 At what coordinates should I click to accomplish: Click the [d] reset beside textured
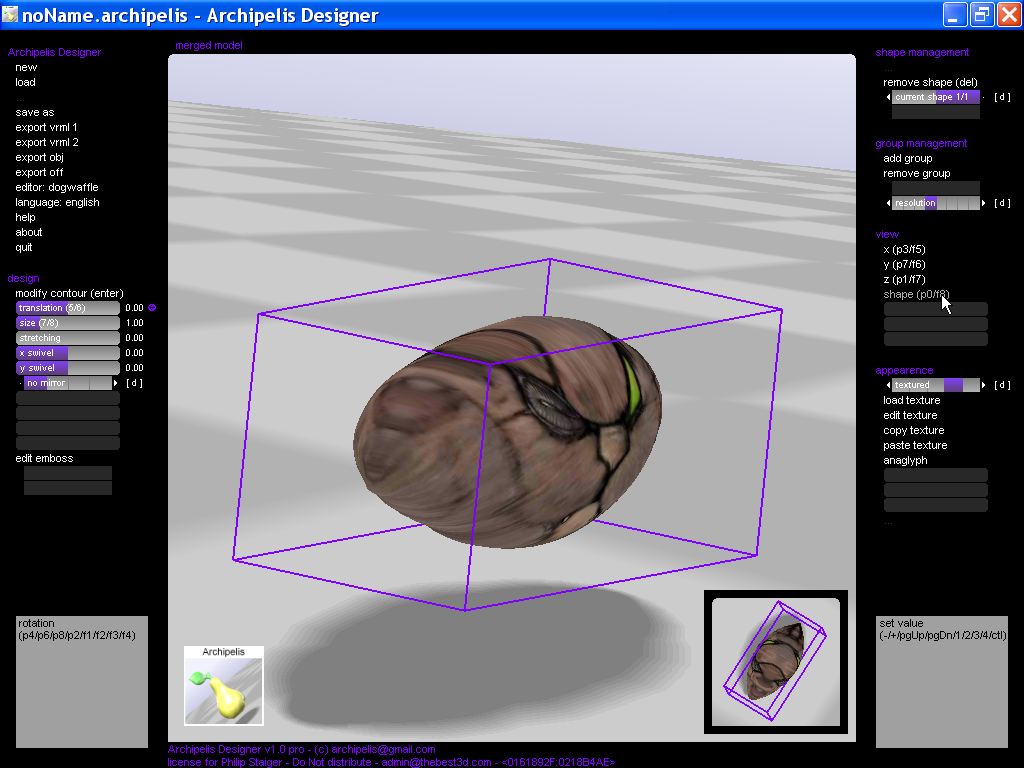pyautogui.click(x=1002, y=385)
